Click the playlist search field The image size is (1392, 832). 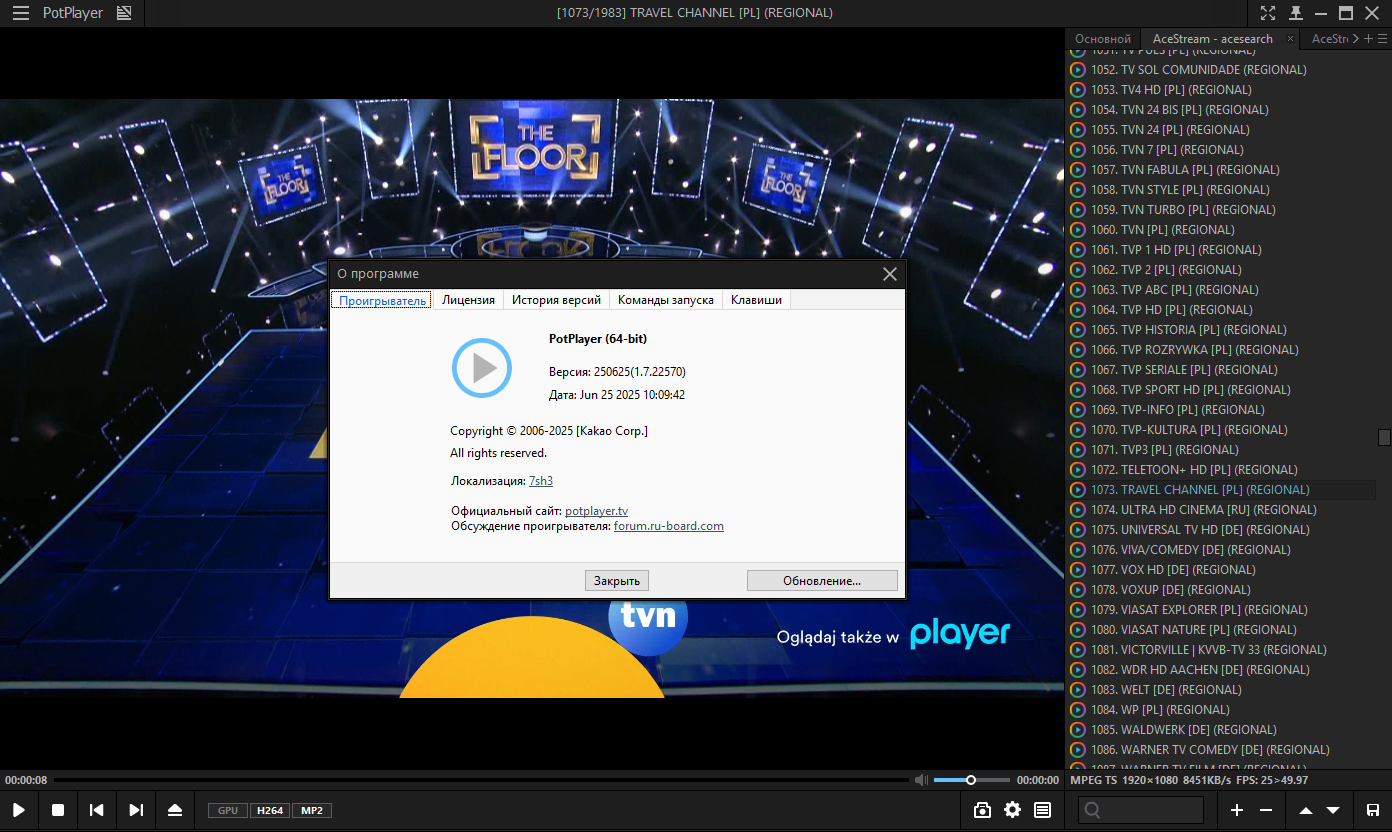[1141, 810]
